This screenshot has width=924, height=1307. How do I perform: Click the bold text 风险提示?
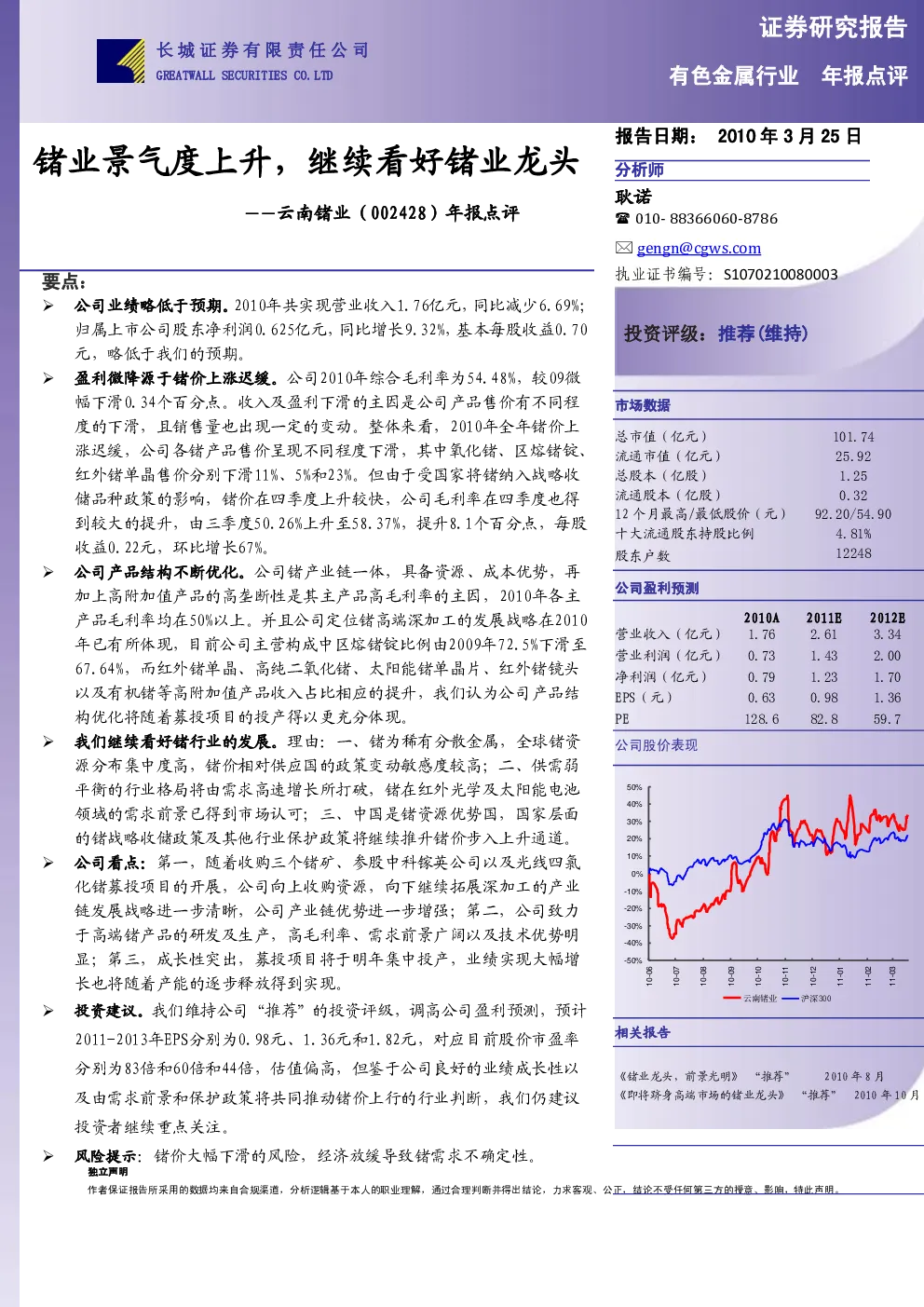pyautogui.click(x=110, y=1156)
